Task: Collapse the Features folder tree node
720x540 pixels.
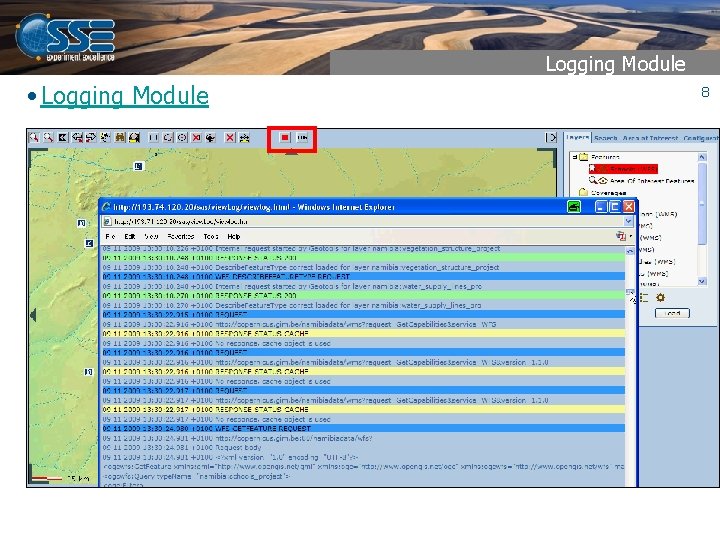Action: pyautogui.click(x=574, y=157)
